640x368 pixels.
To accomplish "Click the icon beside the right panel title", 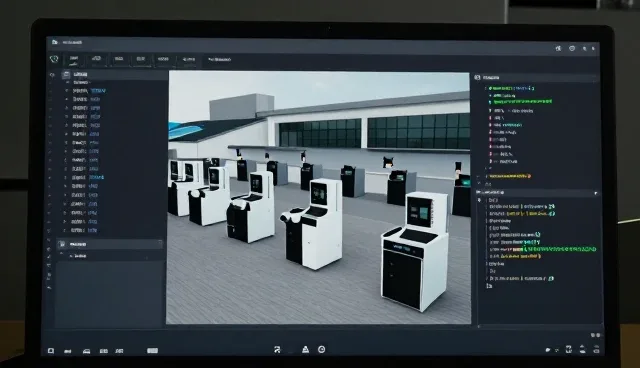I will [x=477, y=78].
